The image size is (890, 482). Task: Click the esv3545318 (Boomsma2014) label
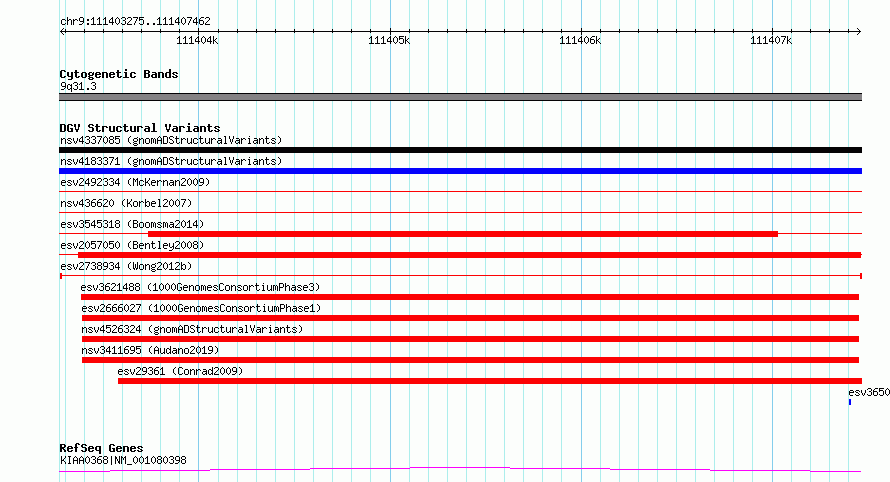pos(132,224)
